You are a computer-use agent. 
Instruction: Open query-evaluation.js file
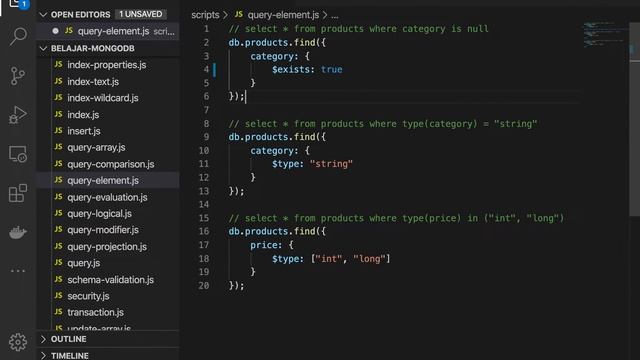[108, 197]
